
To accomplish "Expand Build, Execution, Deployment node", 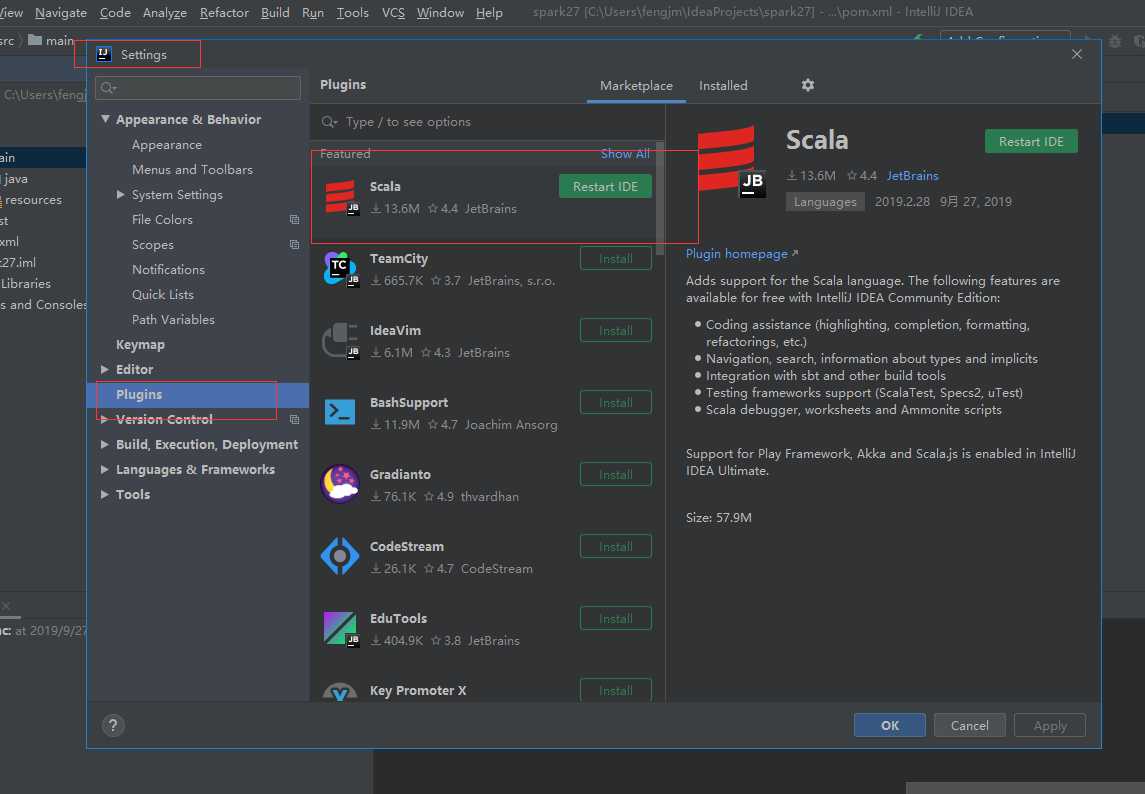I will (104, 444).
